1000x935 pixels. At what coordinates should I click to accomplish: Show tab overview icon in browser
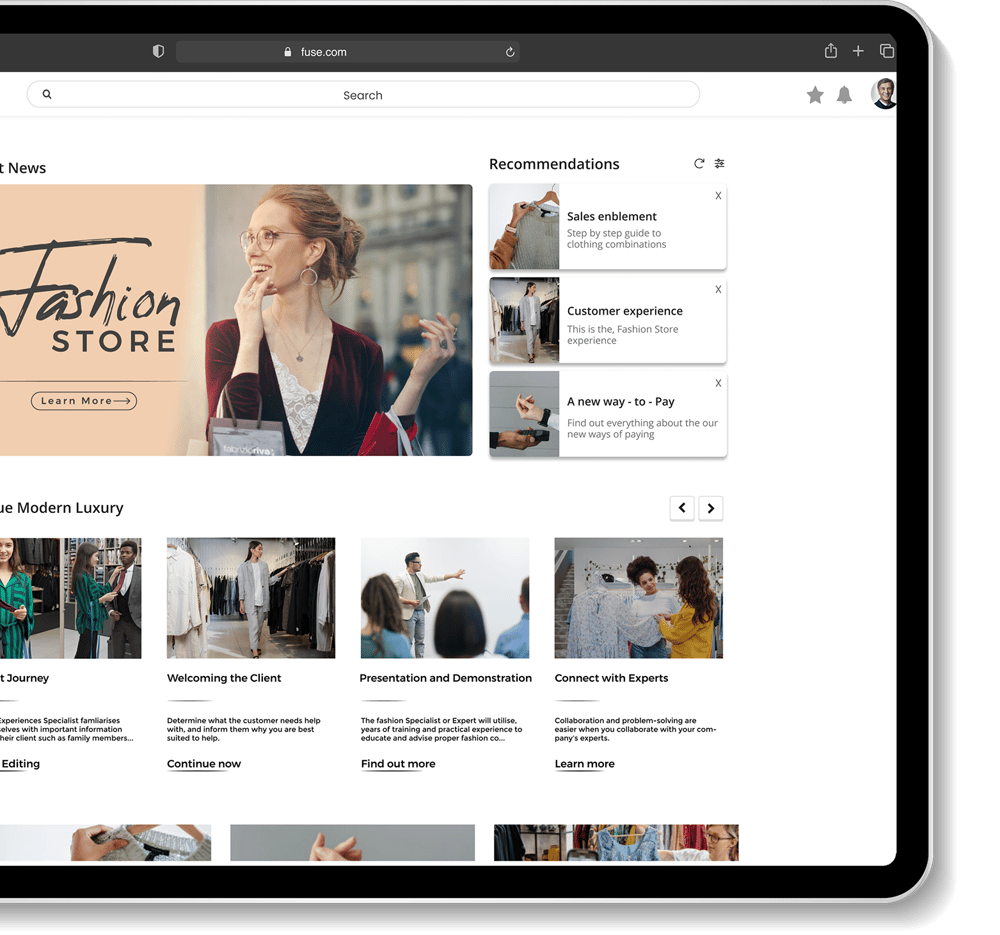(886, 50)
